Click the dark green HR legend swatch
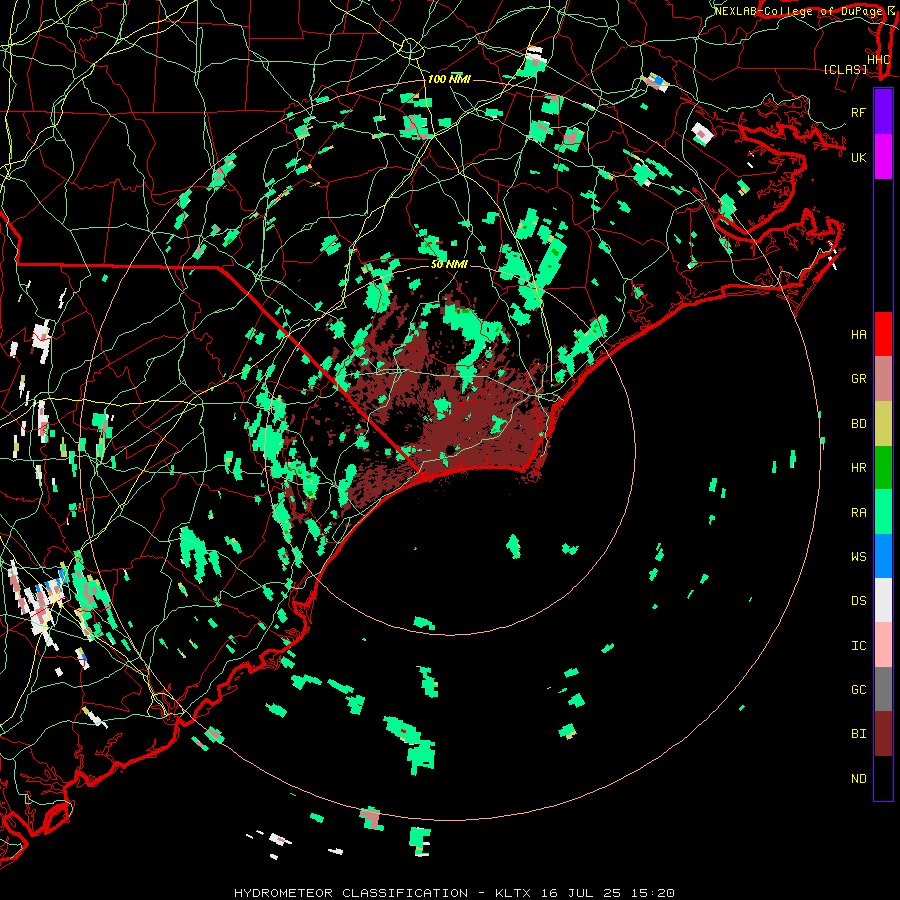The height and width of the screenshot is (900, 900). (883, 468)
